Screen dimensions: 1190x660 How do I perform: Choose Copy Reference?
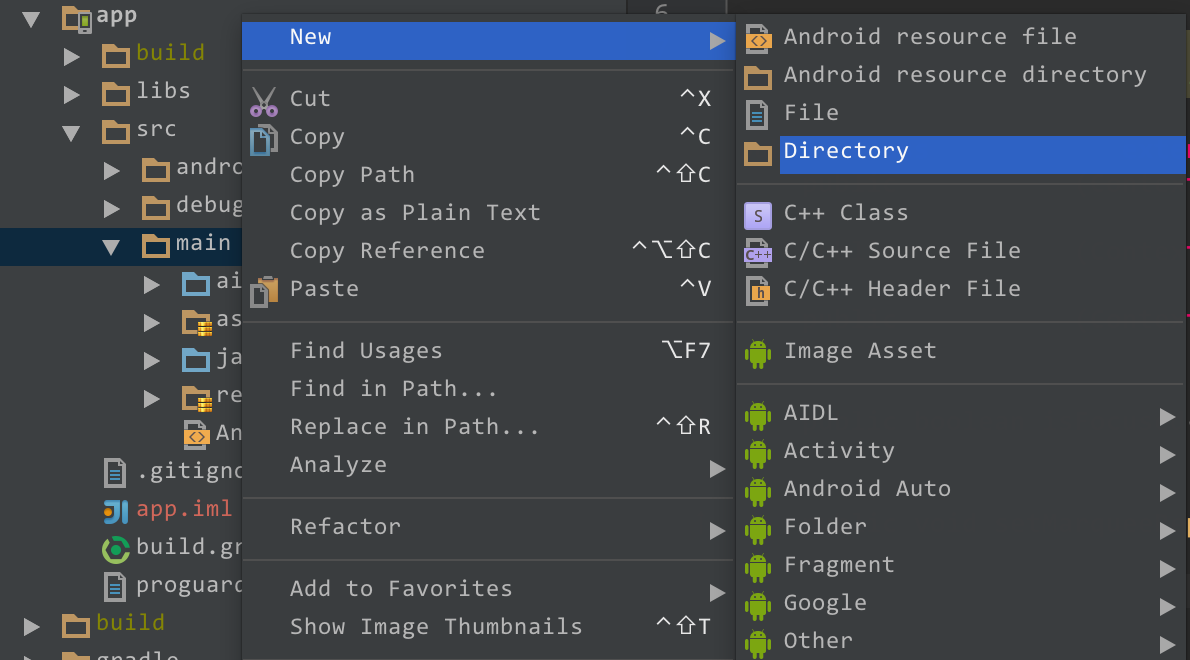488,250
